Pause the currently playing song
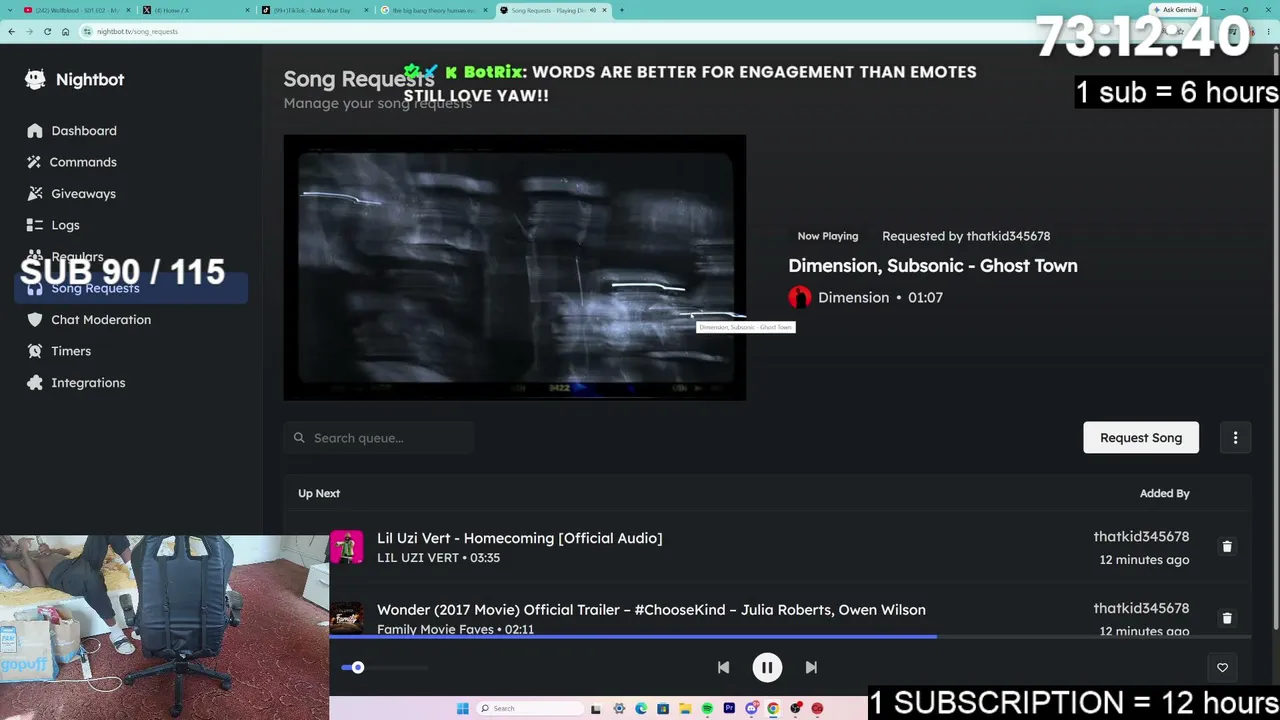Image resolution: width=1280 pixels, height=720 pixels. pos(767,668)
